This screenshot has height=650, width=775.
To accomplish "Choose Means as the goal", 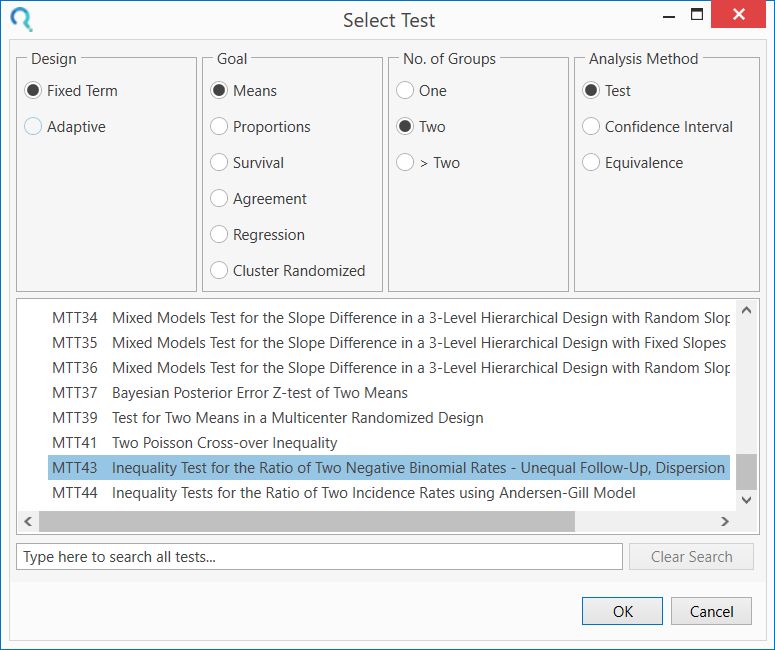I will (x=244, y=91).
